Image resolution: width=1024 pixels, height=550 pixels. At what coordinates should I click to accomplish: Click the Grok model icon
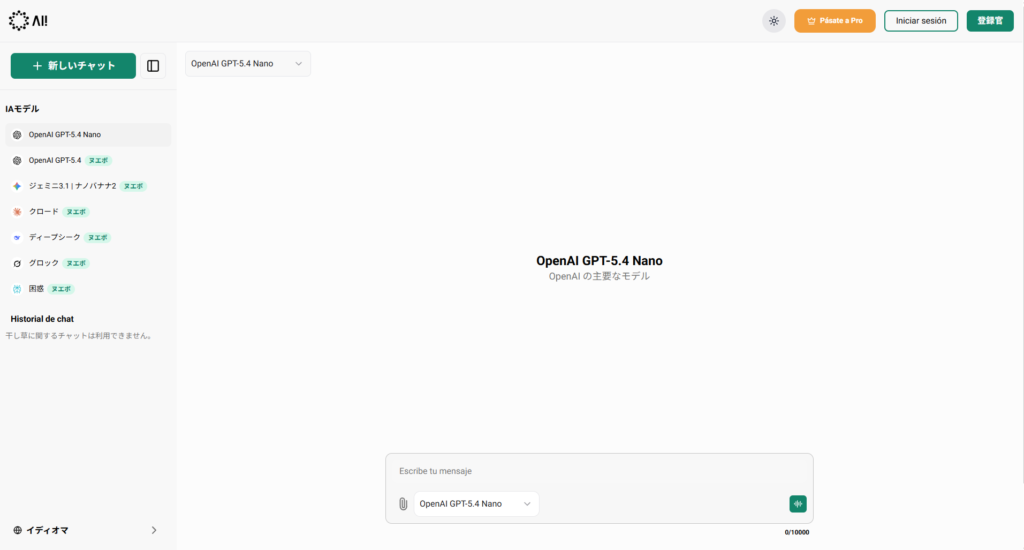click(17, 263)
